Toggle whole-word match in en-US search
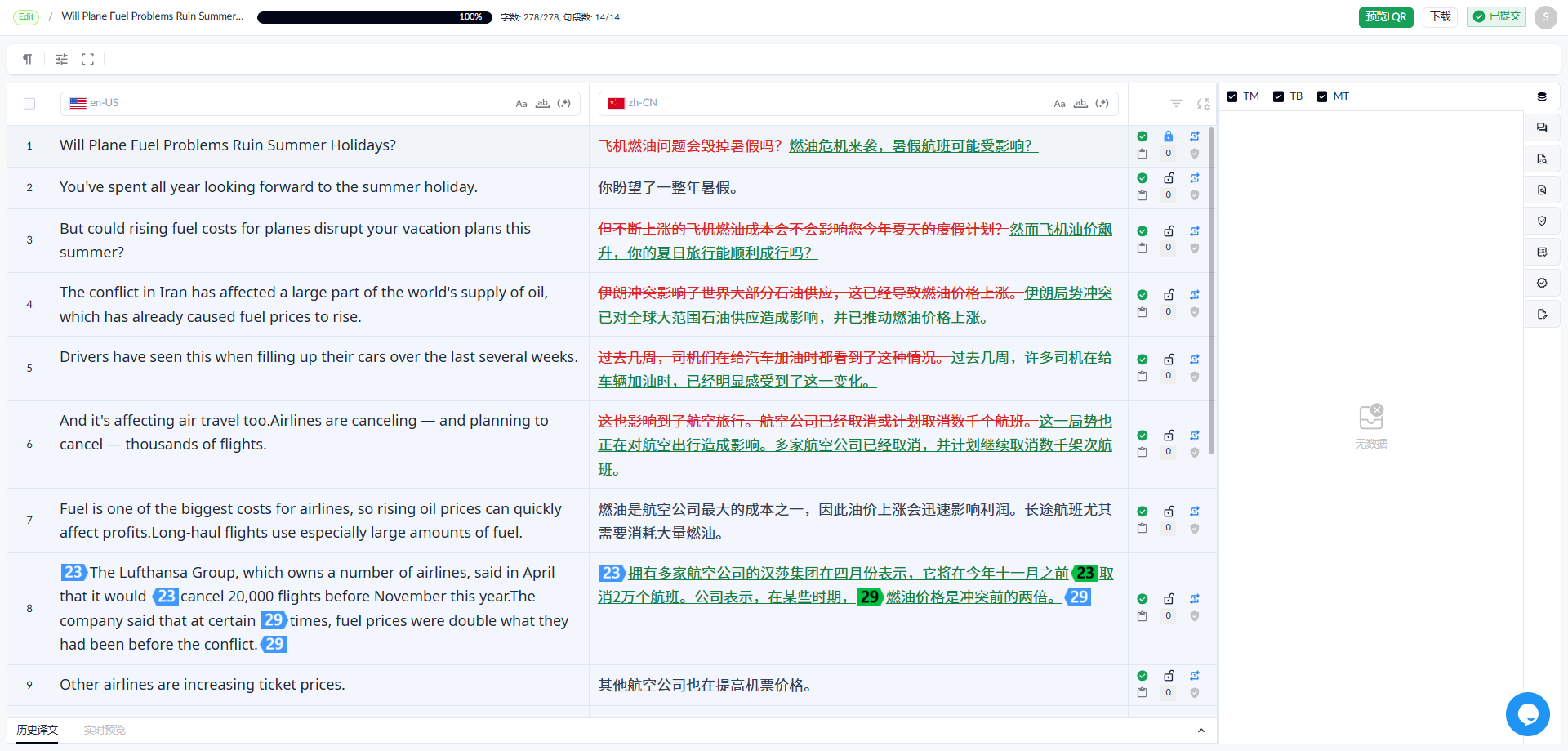This screenshot has width=1568, height=751. (x=542, y=103)
